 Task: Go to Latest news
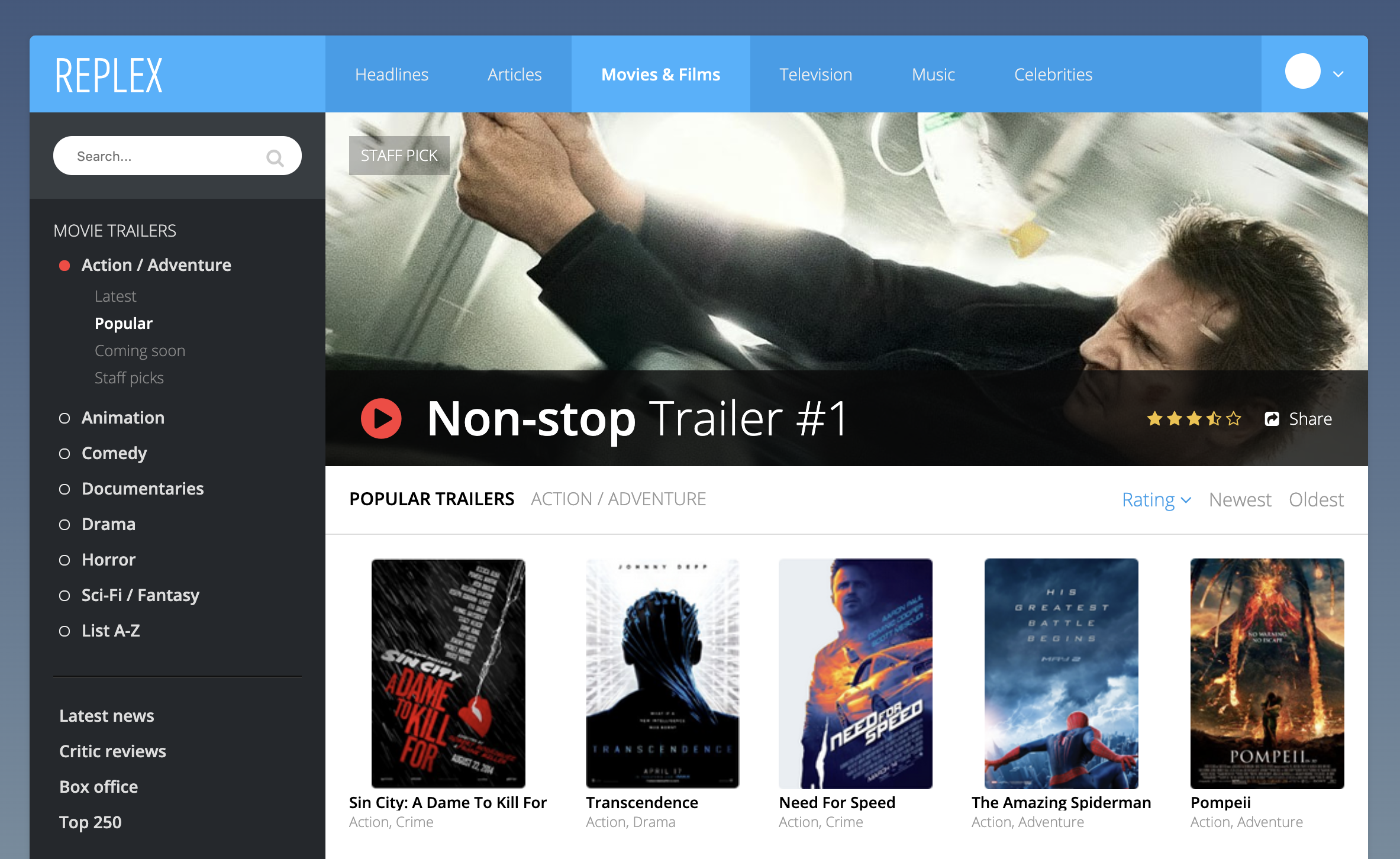pos(107,716)
